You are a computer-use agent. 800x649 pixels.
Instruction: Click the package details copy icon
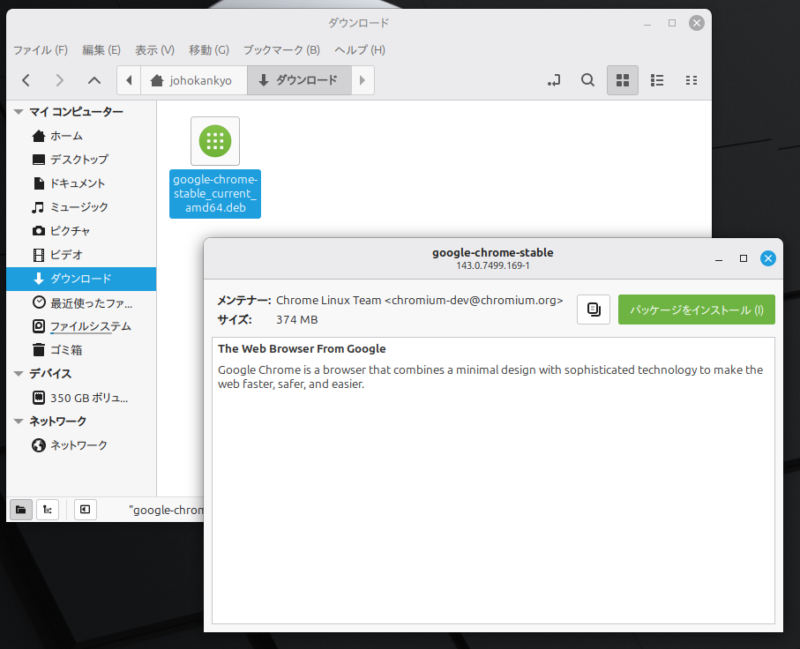point(593,310)
